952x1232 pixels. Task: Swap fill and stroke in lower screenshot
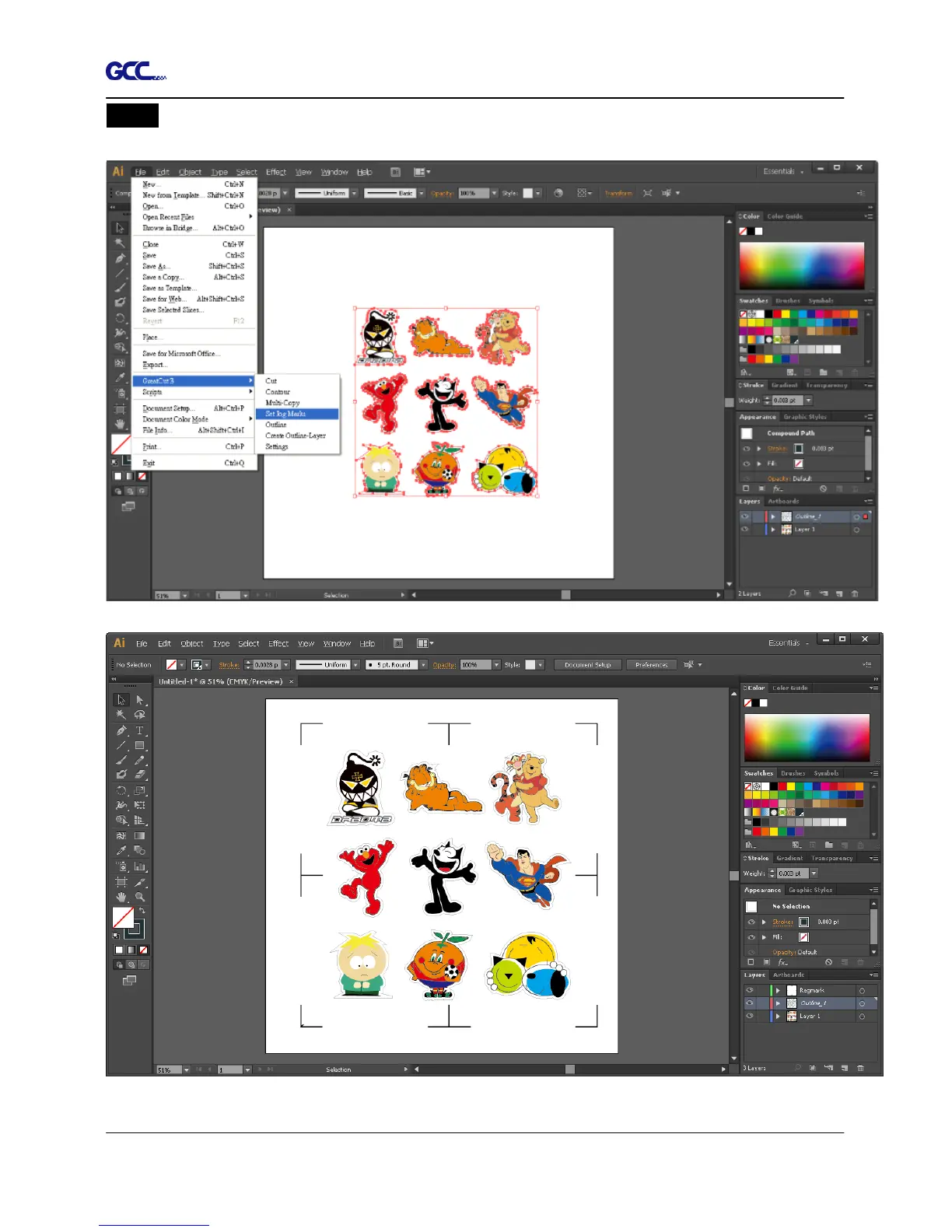coord(142,911)
